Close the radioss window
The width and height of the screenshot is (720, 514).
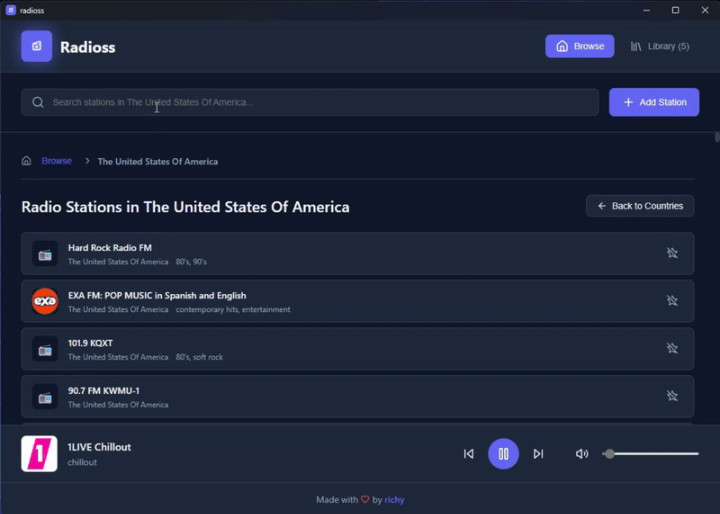coord(705,10)
